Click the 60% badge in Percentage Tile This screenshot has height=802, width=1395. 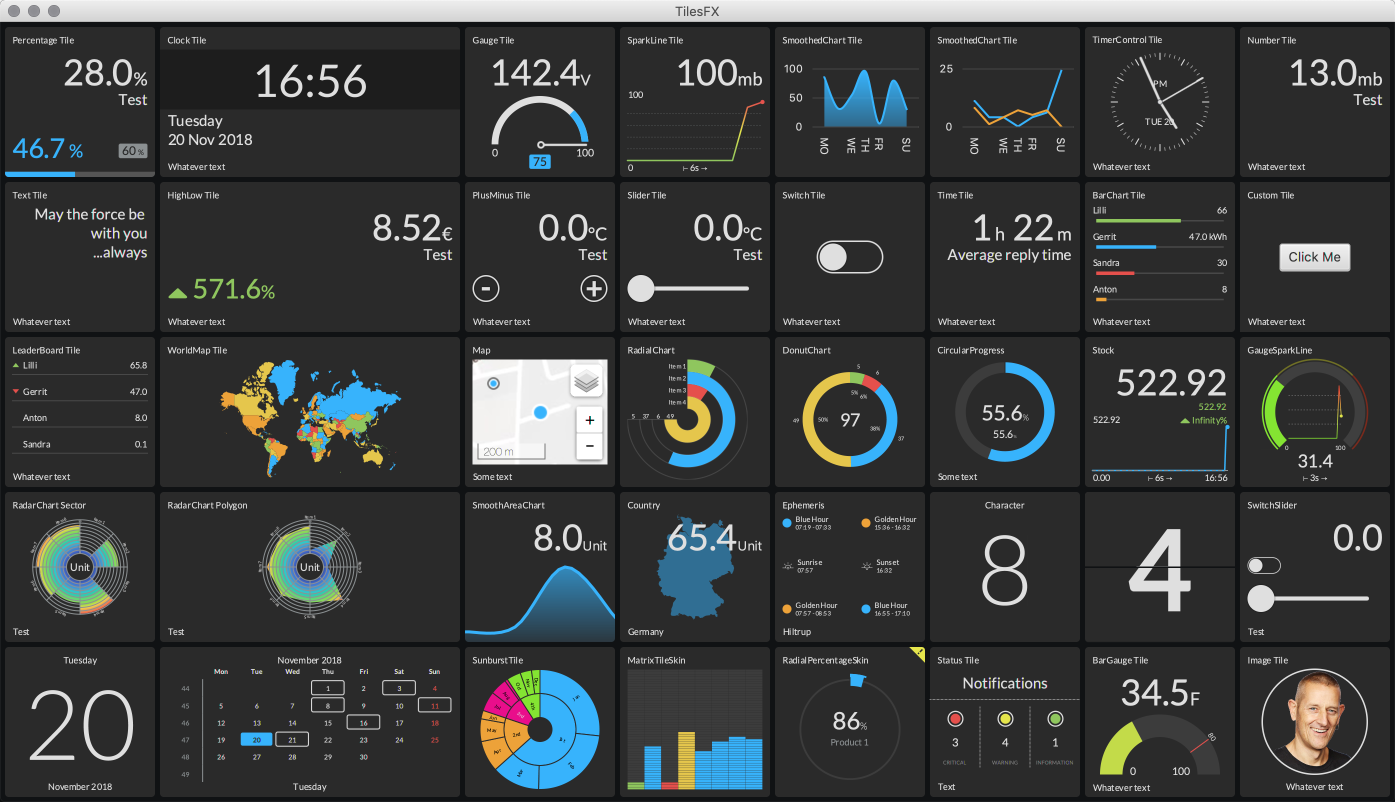click(x=133, y=151)
